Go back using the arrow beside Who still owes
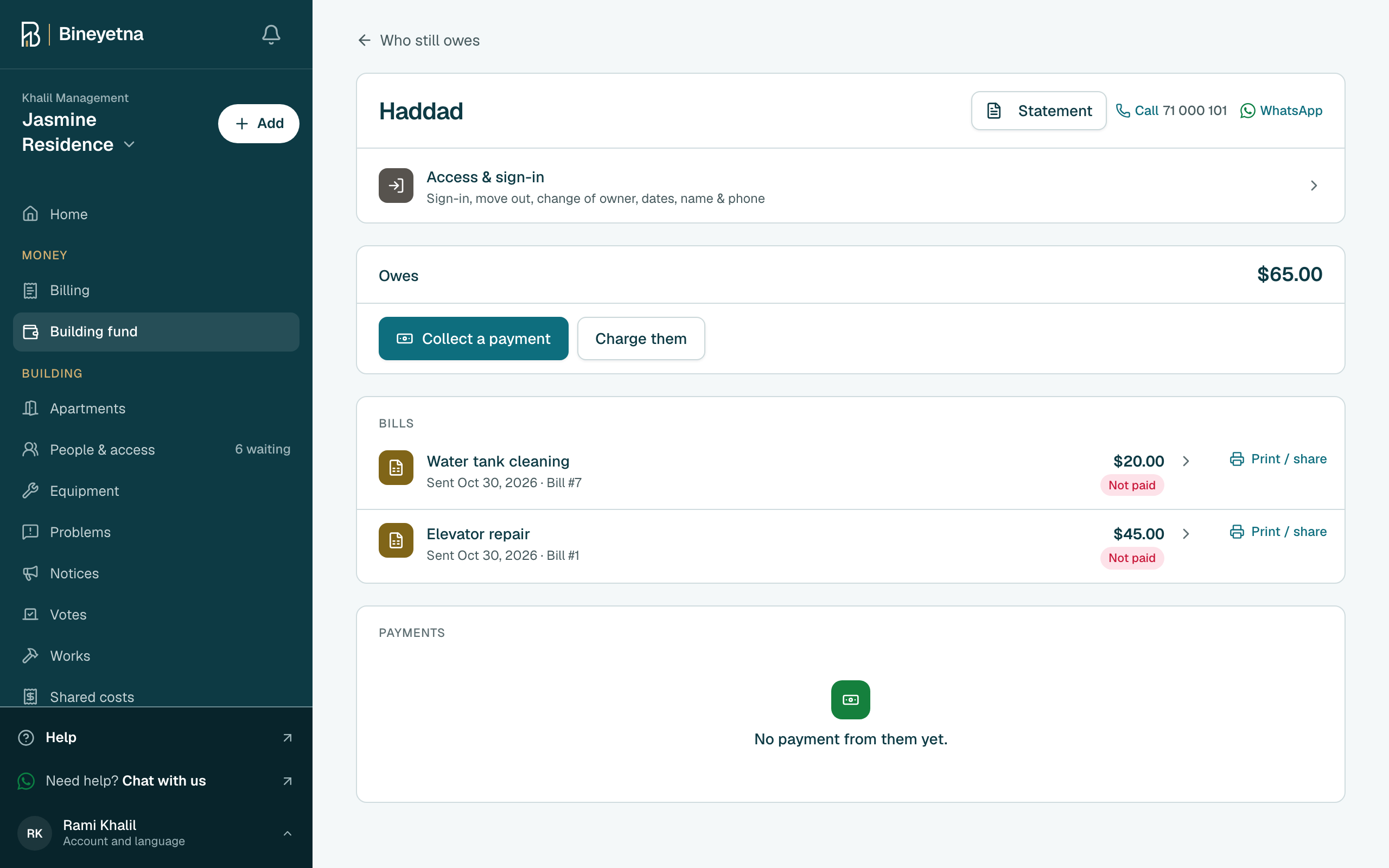Screen dimensions: 1389x868 (x=365, y=40)
